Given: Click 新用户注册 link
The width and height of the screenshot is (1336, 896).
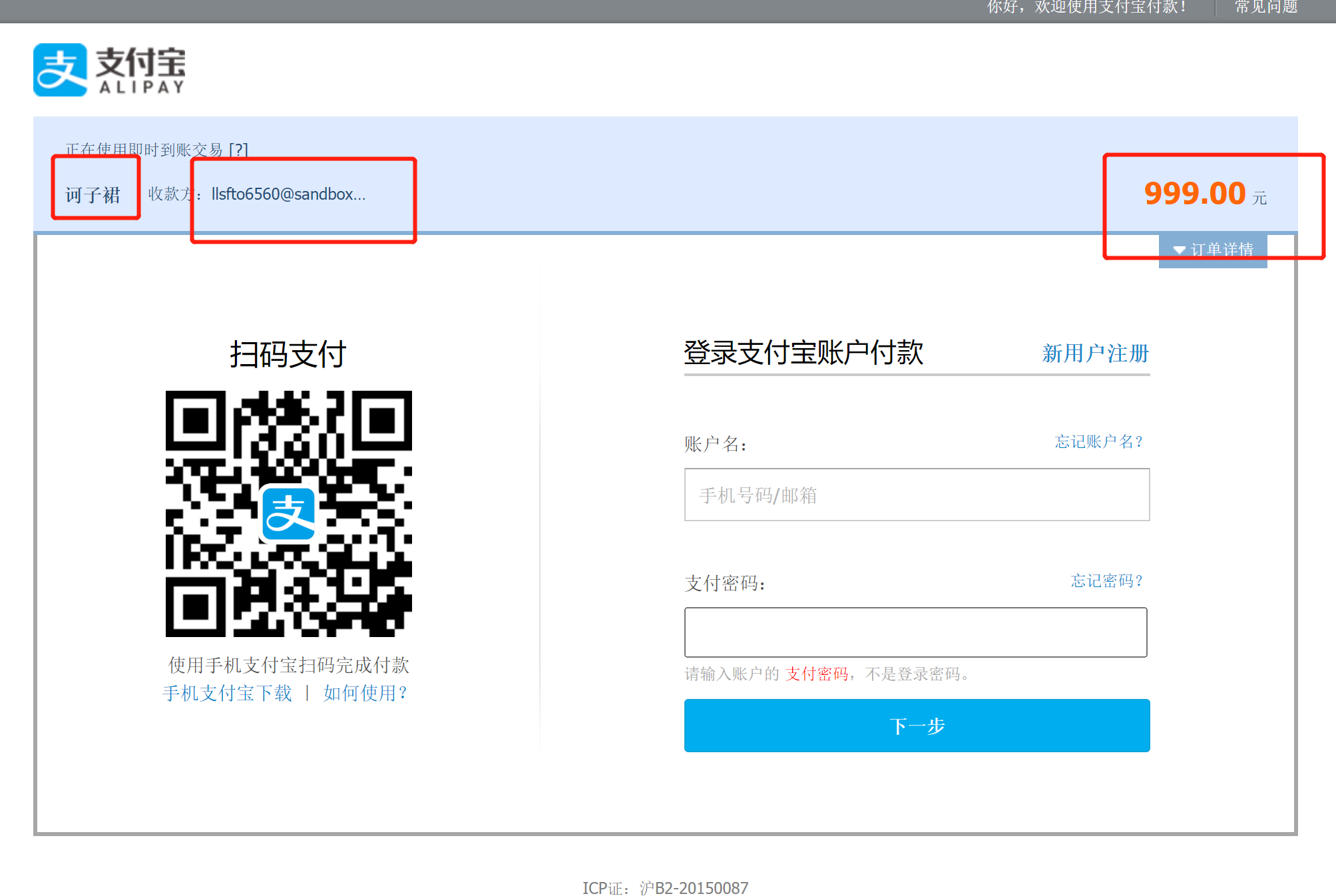Looking at the screenshot, I should (x=1095, y=353).
